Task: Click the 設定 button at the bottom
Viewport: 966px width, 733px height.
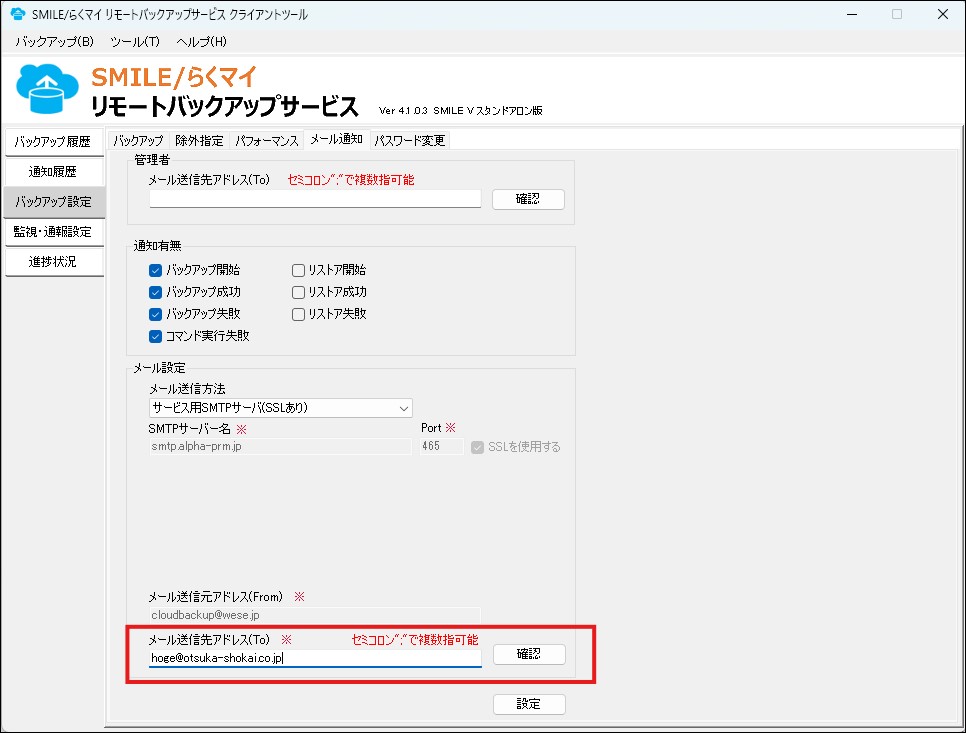Action: [x=528, y=704]
